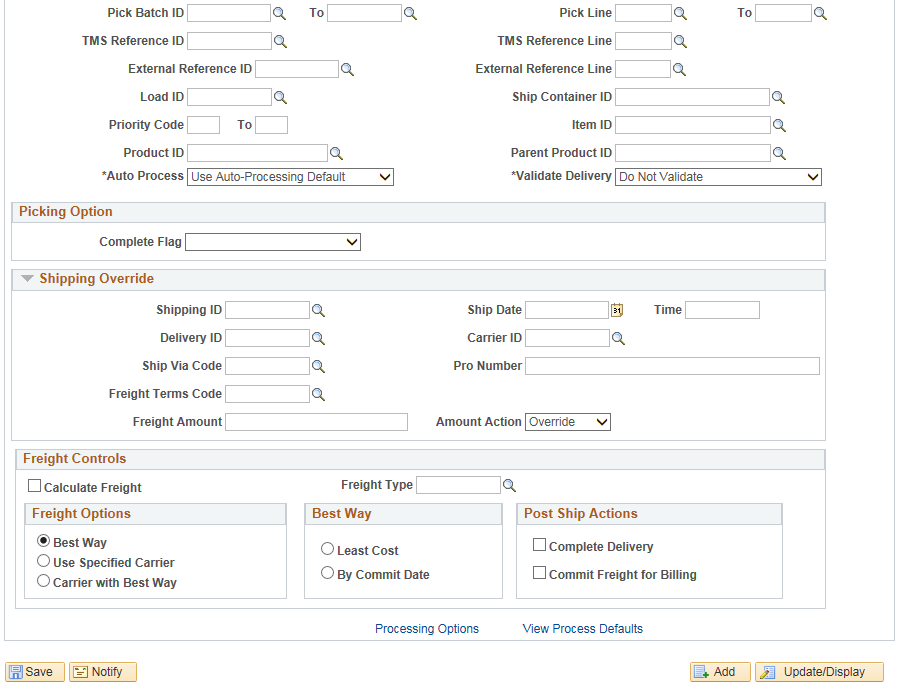
Task: Open the Processing Options link
Action: tap(427, 629)
